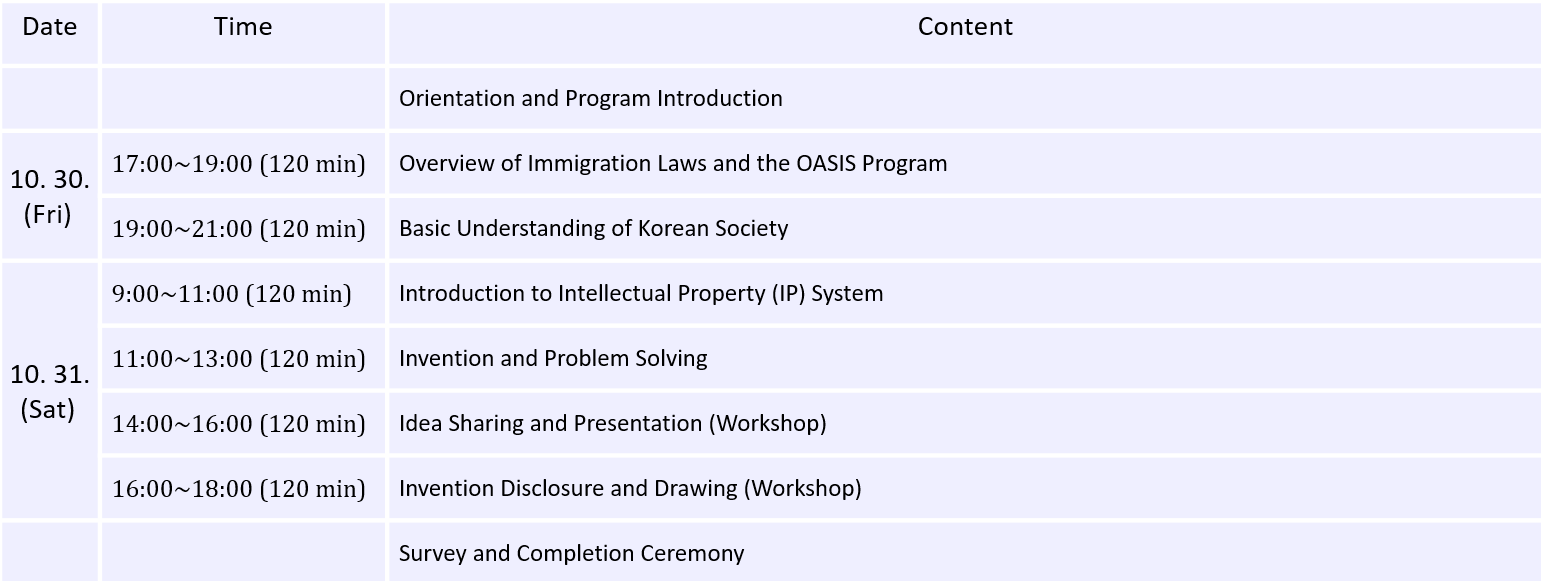This screenshot has height=581, width=1541.
Task: Click the Date column header
Action: click(50, 28)
